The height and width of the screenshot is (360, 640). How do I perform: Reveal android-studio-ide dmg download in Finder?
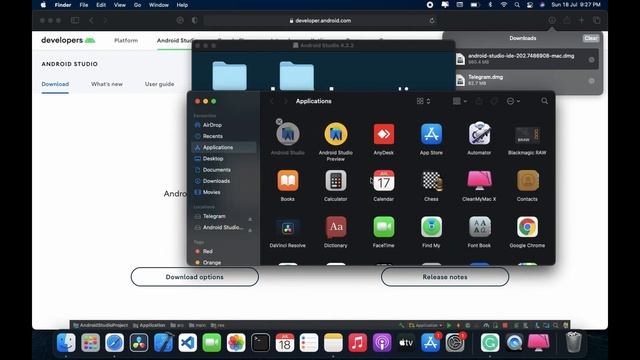coord(591,60)
